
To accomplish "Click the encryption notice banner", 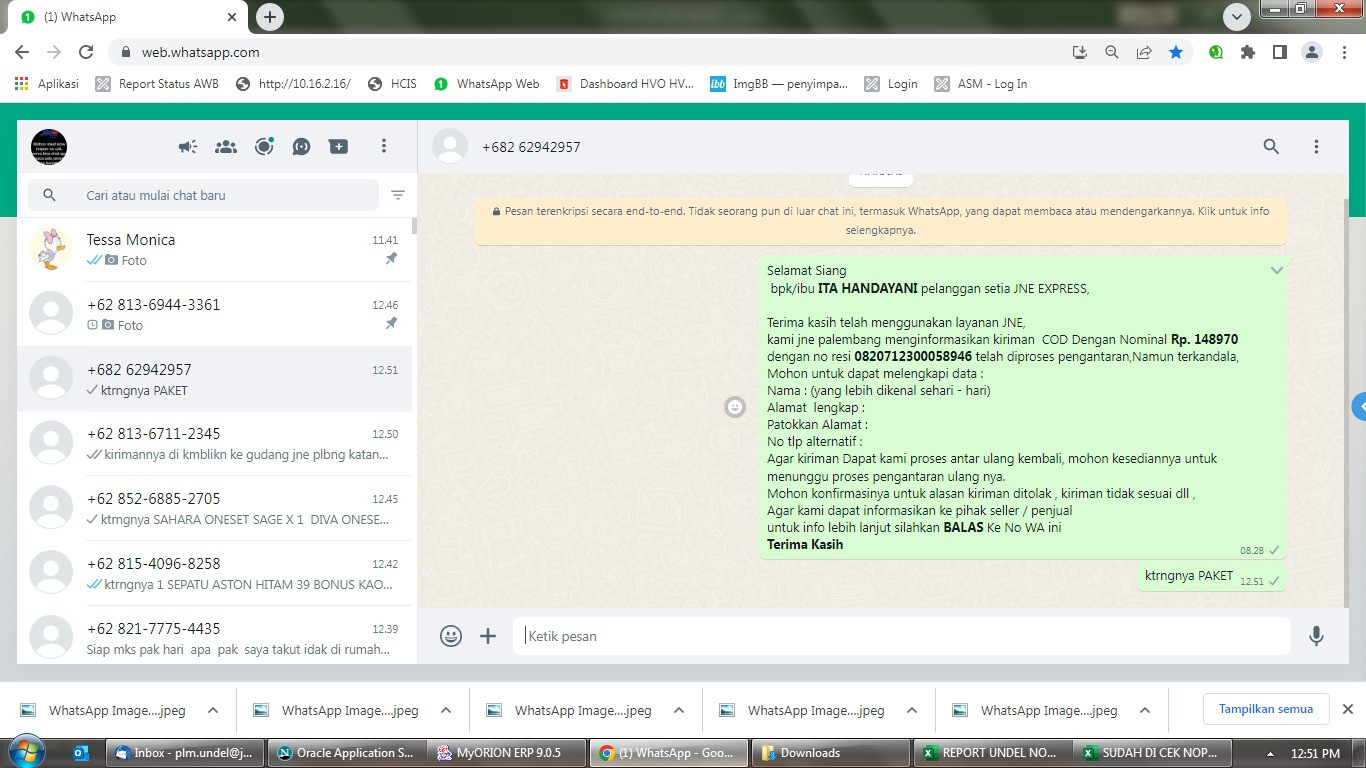I will click(x=880, y=220).
